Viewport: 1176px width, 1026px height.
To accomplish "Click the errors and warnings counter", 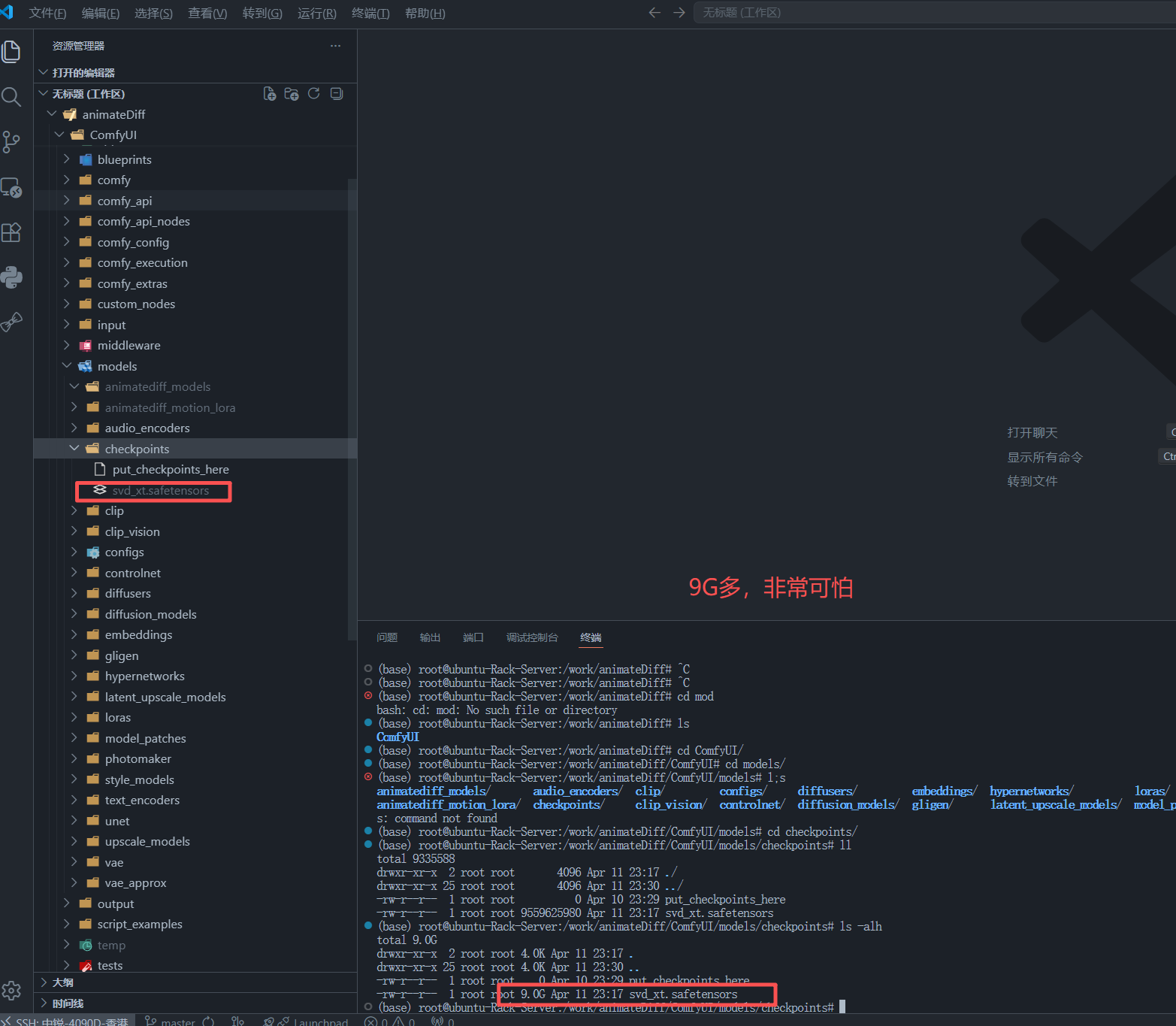I will [390, 1021].
